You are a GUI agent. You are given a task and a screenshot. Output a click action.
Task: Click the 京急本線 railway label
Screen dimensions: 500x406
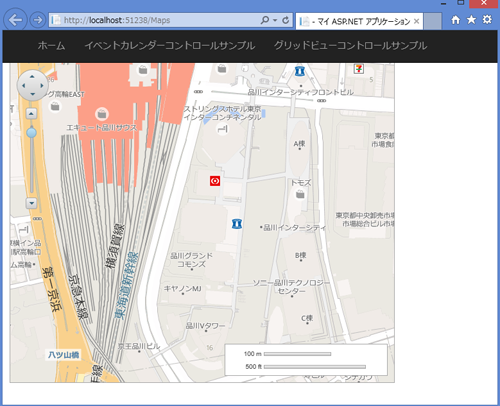click(78, 297)
